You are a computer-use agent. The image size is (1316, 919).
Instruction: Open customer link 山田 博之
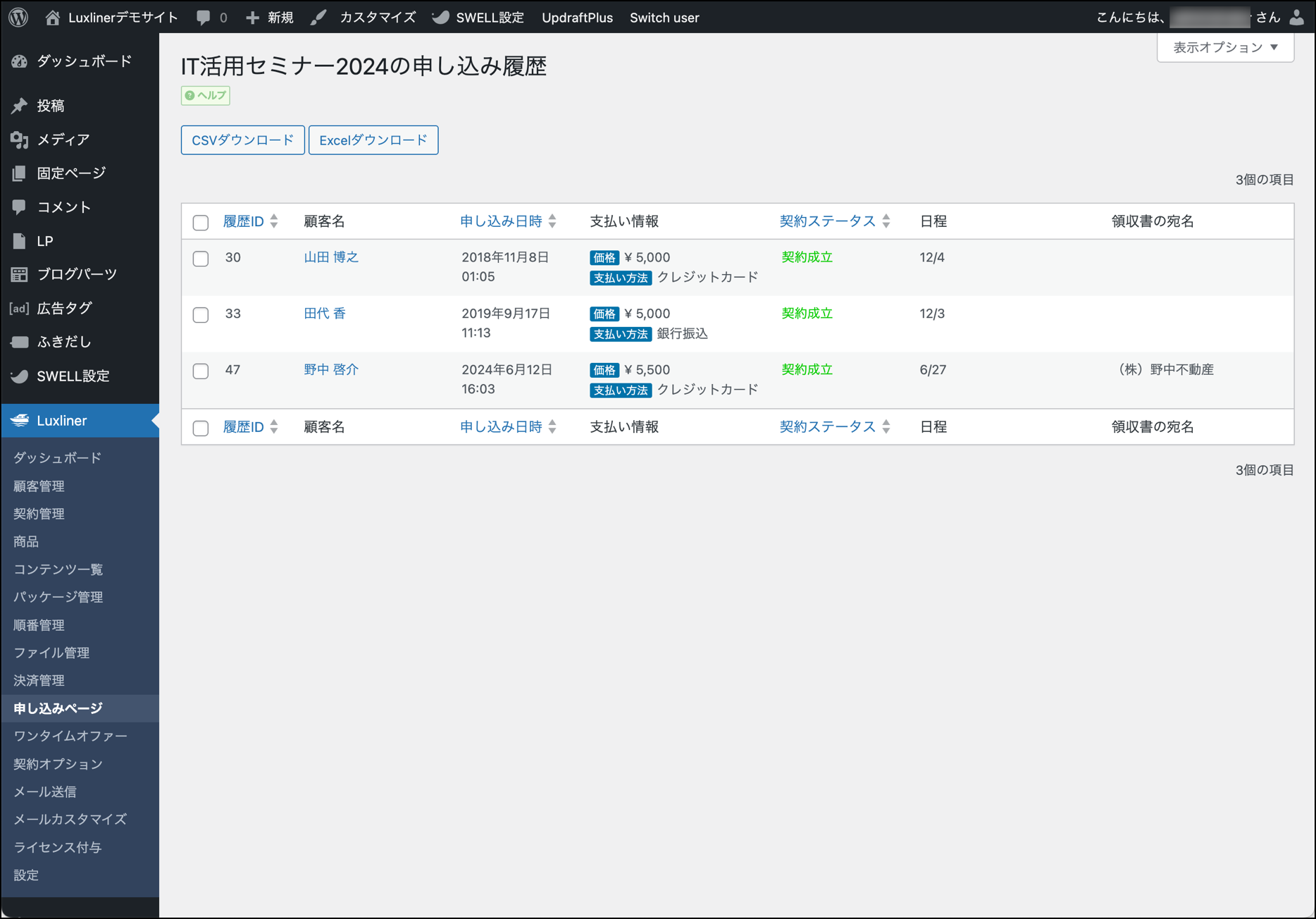click(330, 257)
